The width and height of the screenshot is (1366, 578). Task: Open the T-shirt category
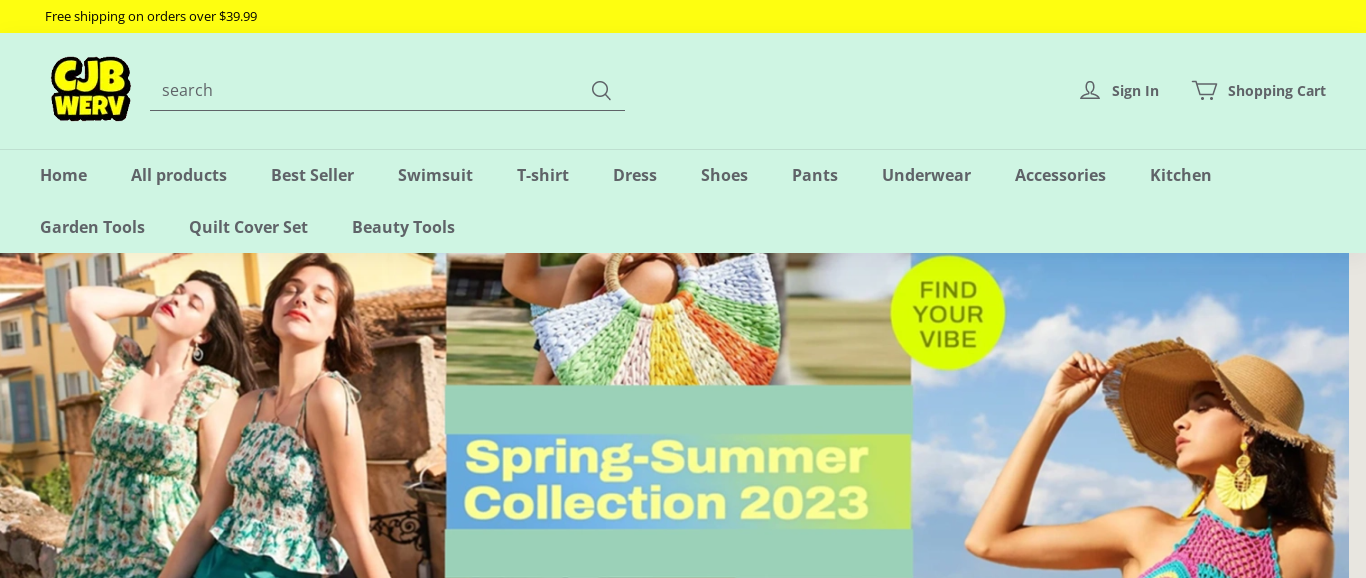click(x=543, y=175)
